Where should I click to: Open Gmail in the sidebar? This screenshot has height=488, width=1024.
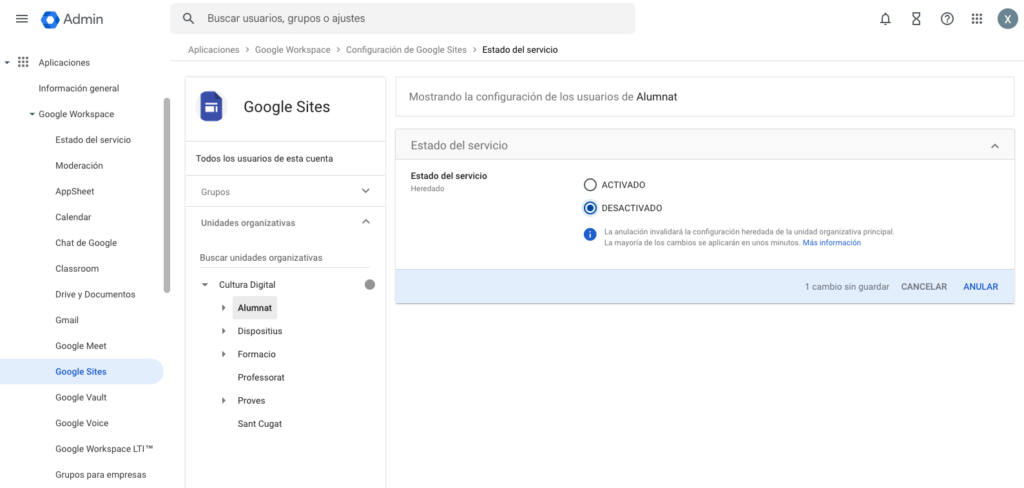[67, 320]
